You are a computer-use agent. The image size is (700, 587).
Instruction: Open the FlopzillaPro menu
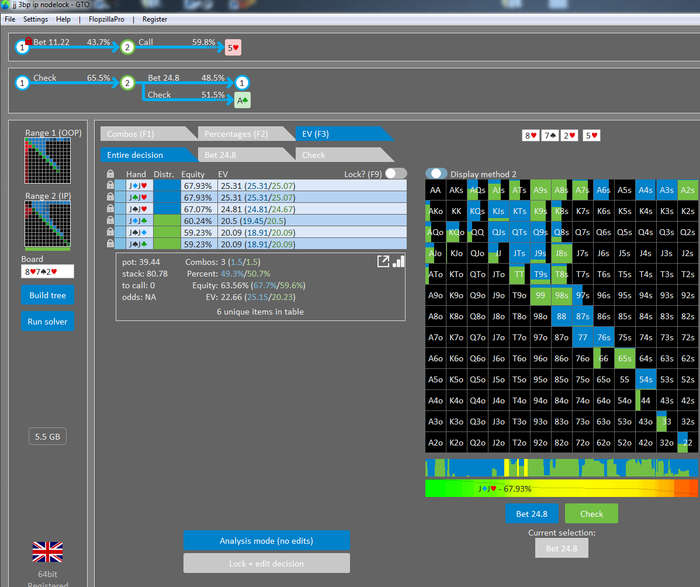pyautogui.click(x=106, y=19)
